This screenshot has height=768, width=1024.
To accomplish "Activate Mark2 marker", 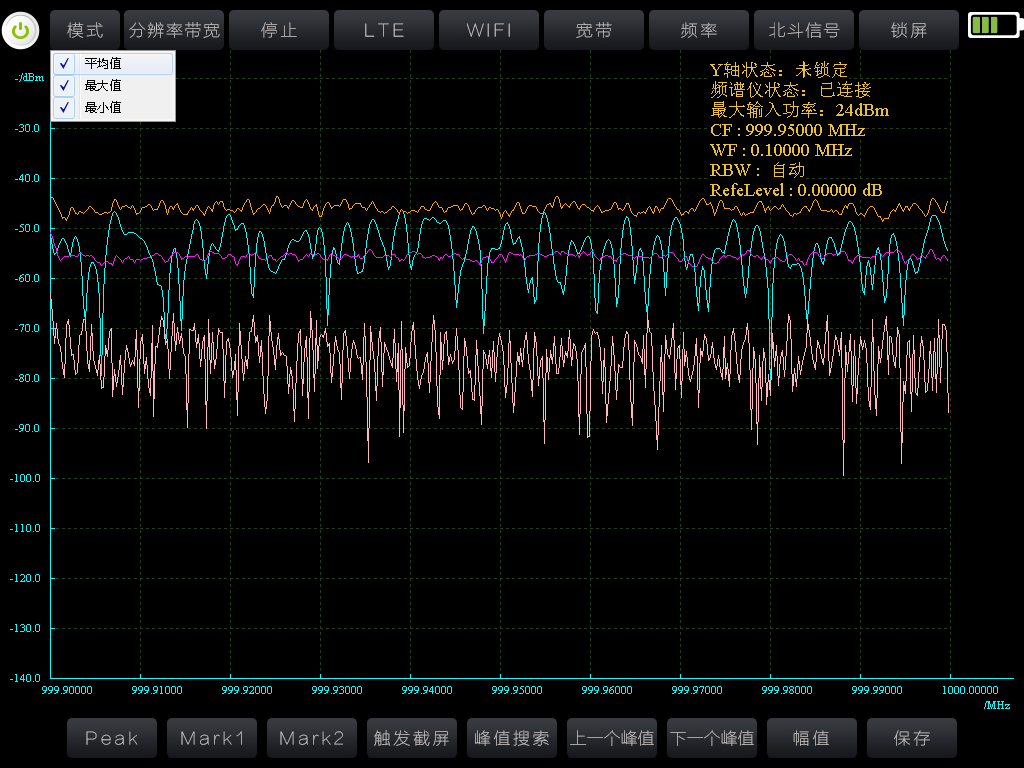I will tap(312, 738).
